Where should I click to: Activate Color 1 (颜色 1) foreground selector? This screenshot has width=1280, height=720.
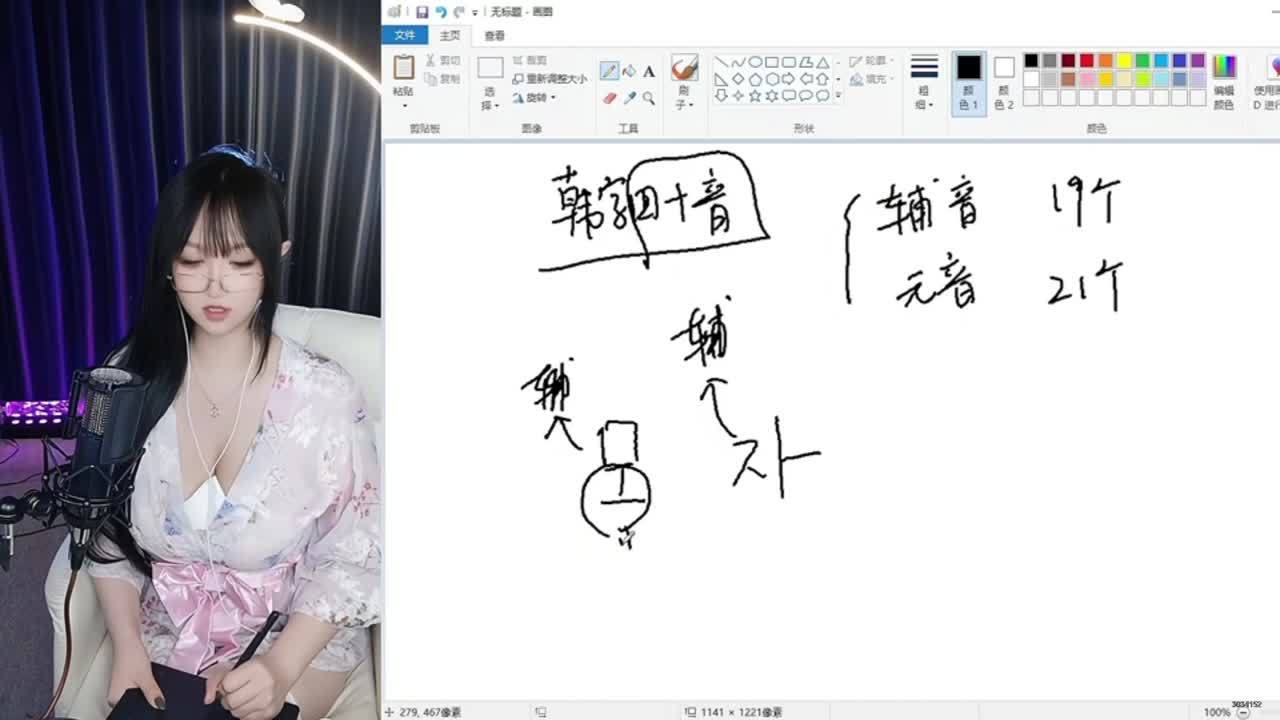tap(969, 82)
